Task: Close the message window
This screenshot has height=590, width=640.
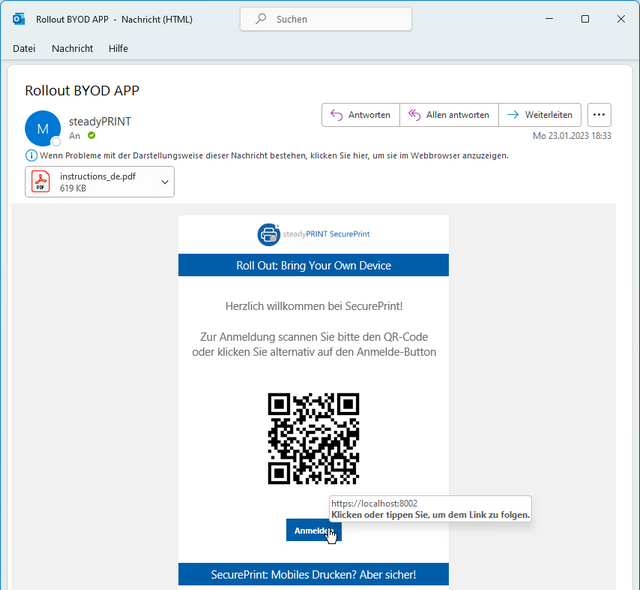Action: tap(621, 19)
